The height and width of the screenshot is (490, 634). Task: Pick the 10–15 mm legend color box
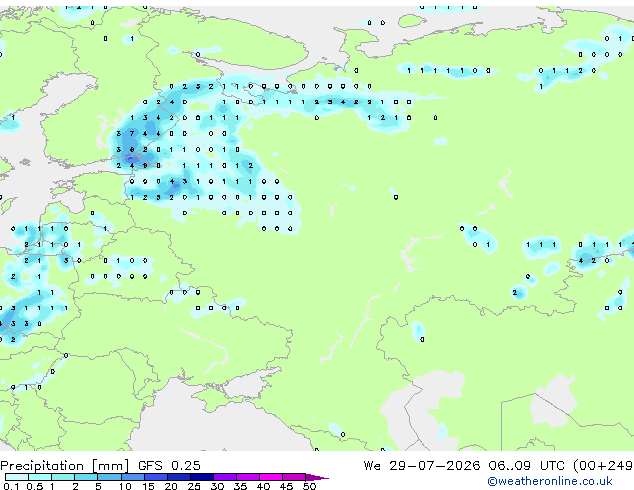[x=132, y=477]
